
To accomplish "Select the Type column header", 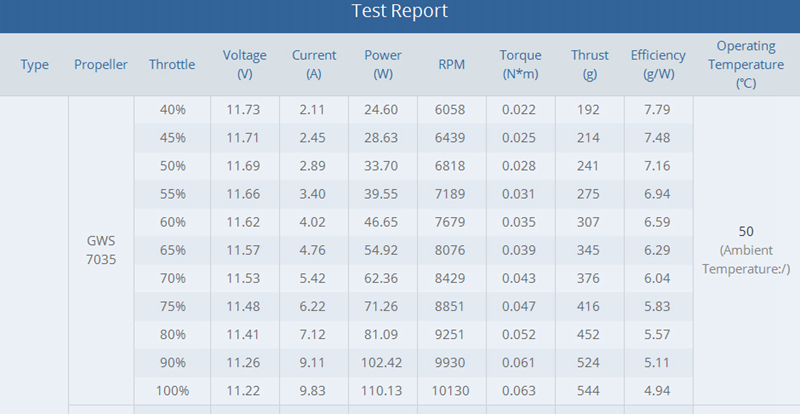I will (34, 65).
